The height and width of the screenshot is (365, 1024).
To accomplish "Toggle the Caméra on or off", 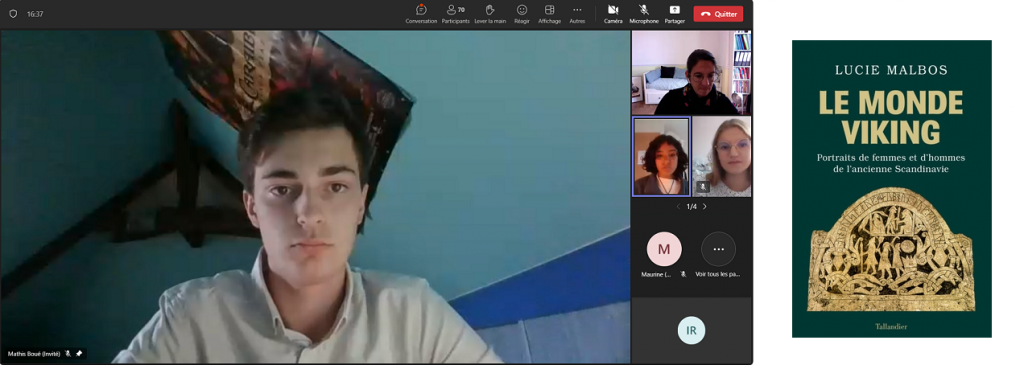I will (613, 14).
